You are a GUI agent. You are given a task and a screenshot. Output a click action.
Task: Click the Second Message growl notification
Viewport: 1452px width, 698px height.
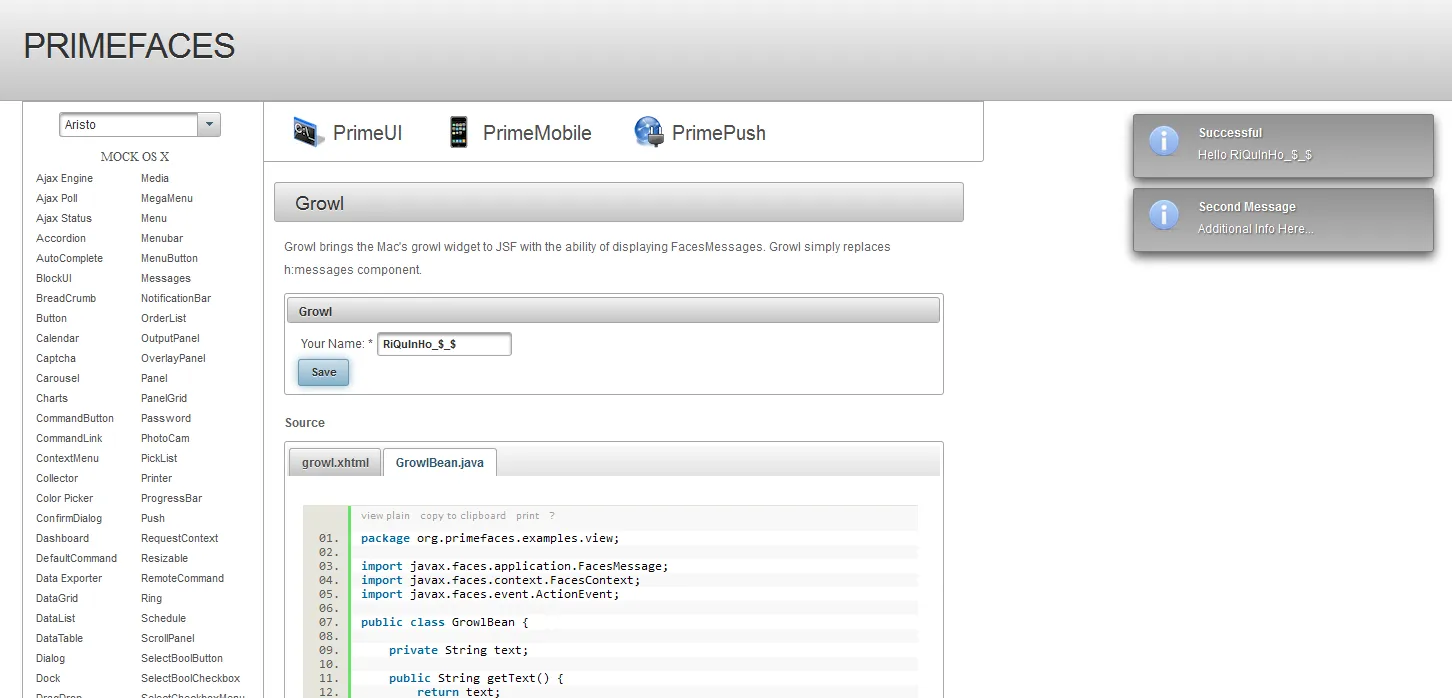coord(1283,220)
